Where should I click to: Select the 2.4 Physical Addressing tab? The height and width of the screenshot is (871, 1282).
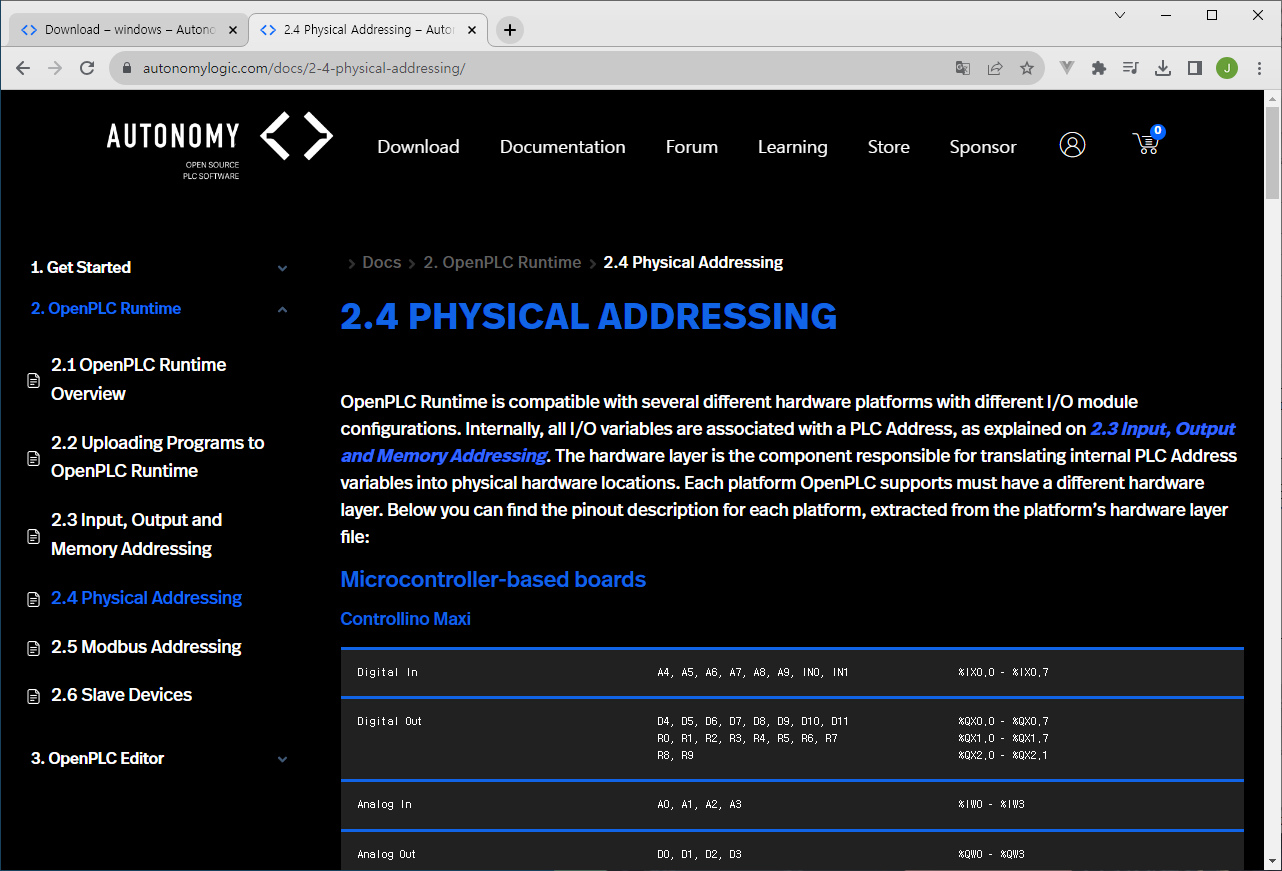click(x=368, y=30)
